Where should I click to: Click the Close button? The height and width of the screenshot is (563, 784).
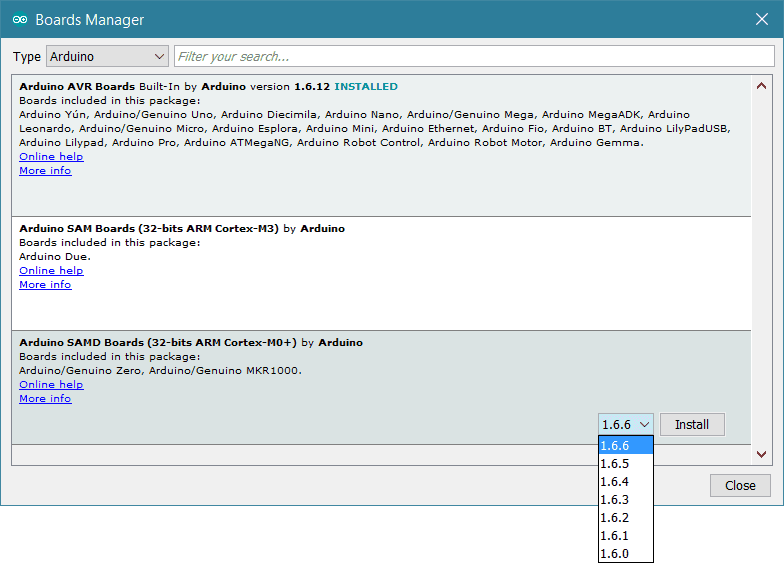[740, 486]
